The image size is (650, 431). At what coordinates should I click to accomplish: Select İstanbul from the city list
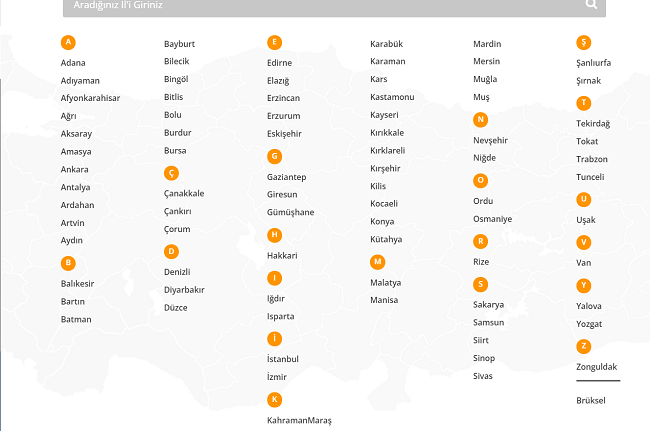pyautogui.click(x=283, y=358)
